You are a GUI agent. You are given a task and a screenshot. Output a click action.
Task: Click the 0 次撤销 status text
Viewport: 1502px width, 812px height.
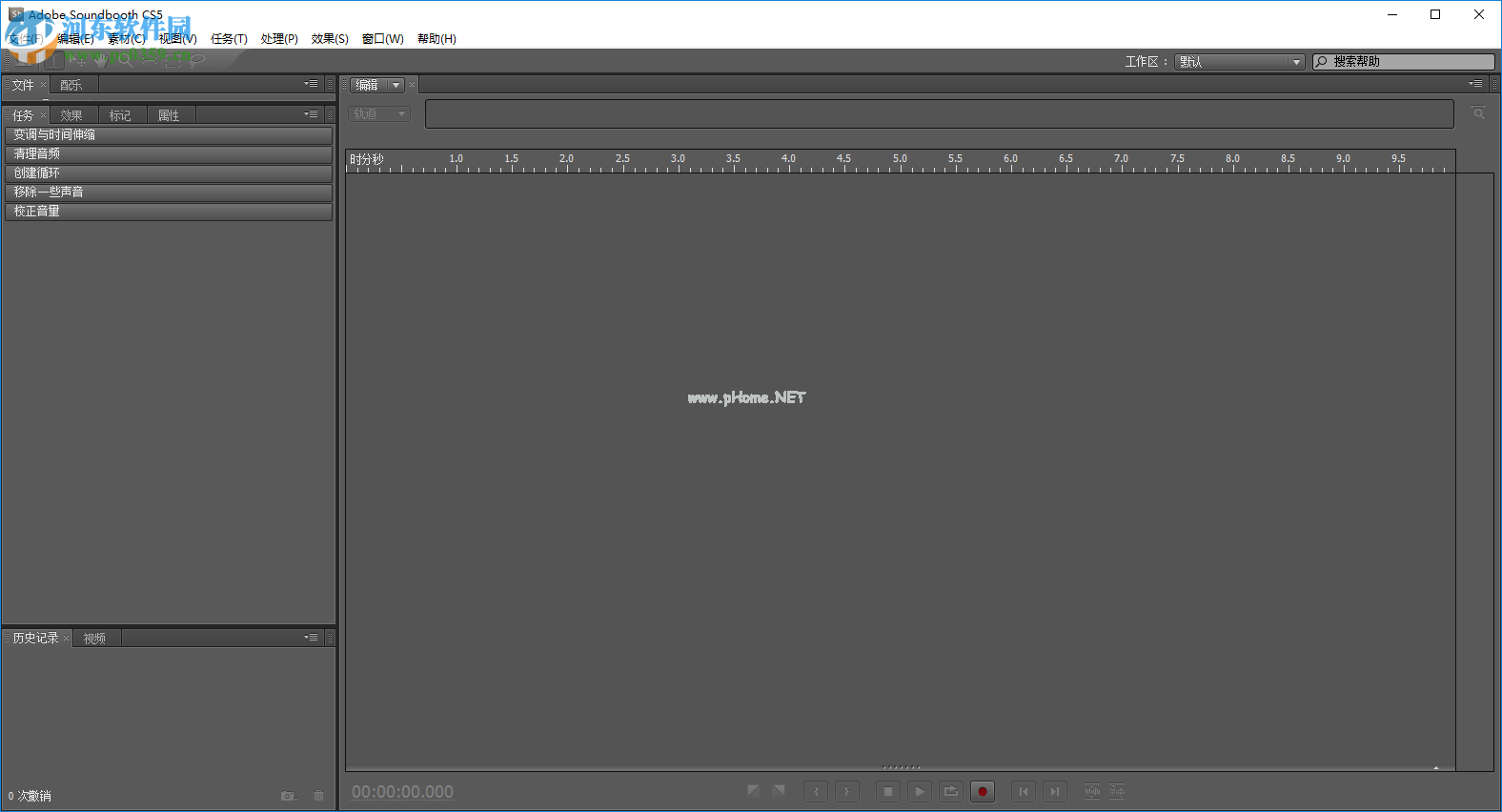click(30, 796)
